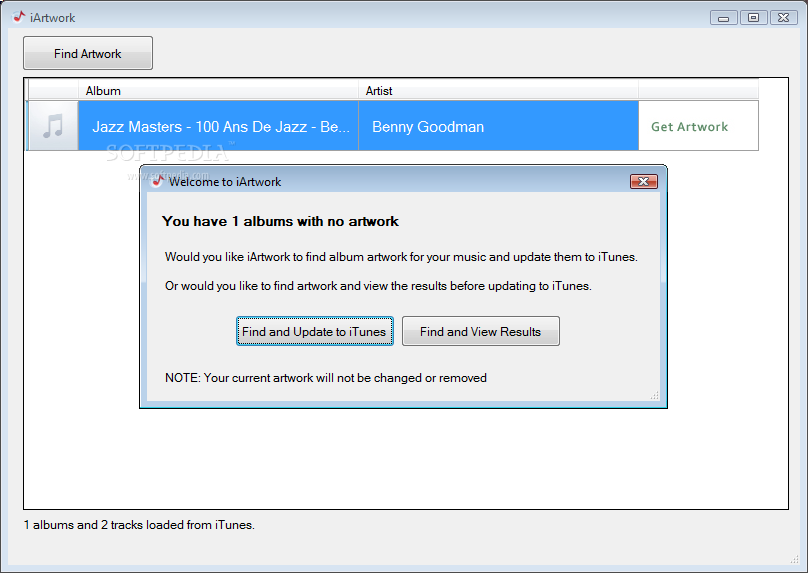Choose Find and Update to iTunes
Viewport: 808px width, 573px height.
314,331
